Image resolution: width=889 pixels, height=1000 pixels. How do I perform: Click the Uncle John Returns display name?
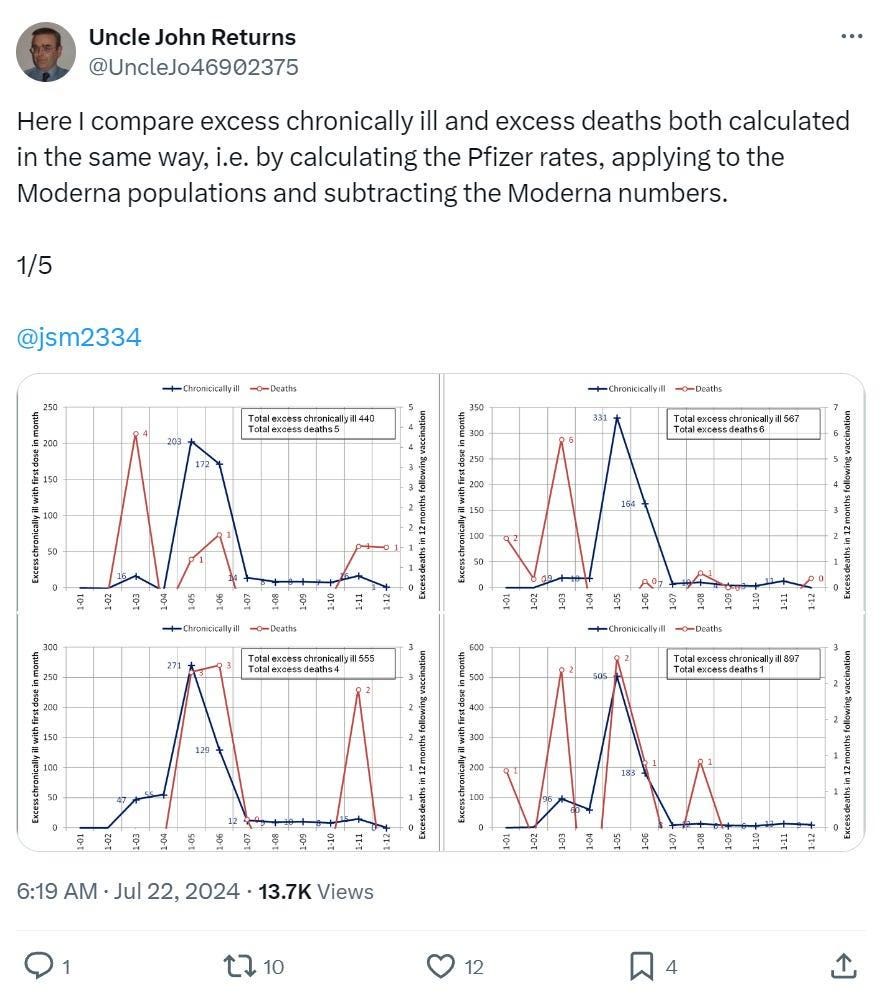pos(192,36)
